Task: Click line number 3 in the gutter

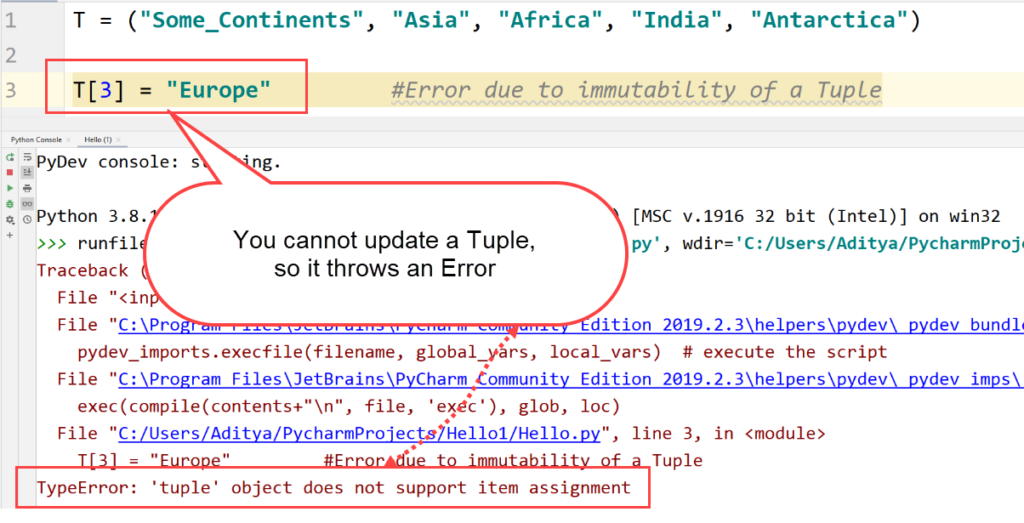Action: (x=10, y=90)
